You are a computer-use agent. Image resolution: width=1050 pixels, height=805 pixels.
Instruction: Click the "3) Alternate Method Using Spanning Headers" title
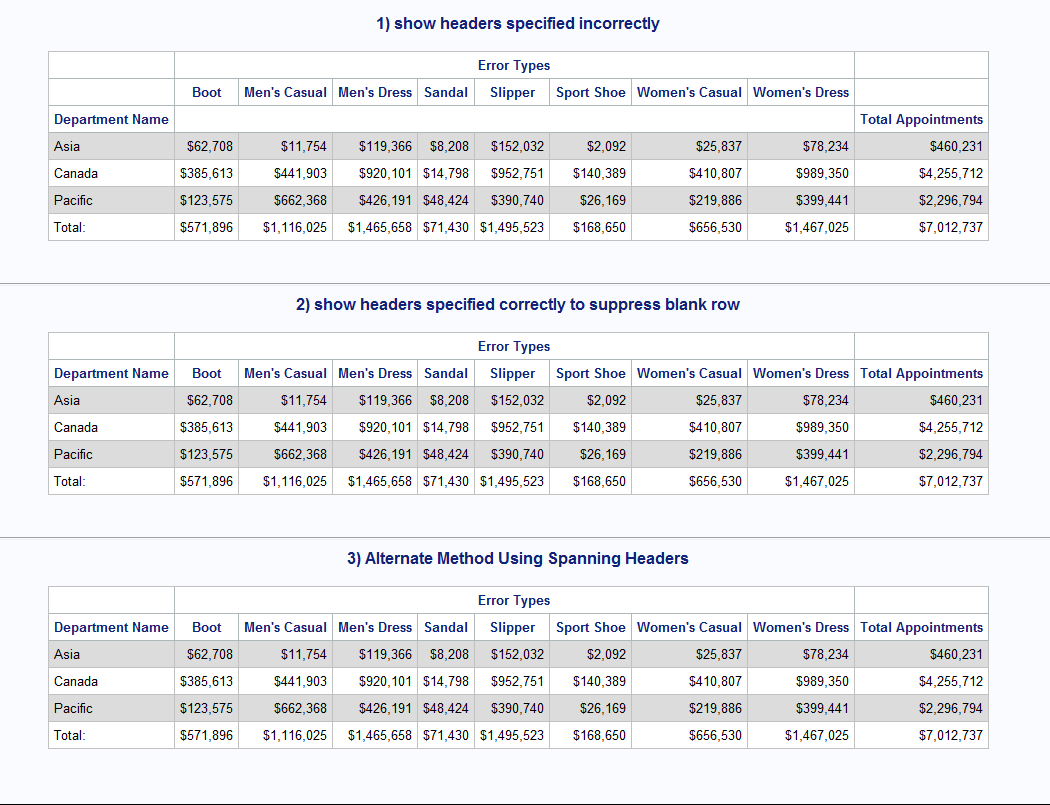click(517, 558)
